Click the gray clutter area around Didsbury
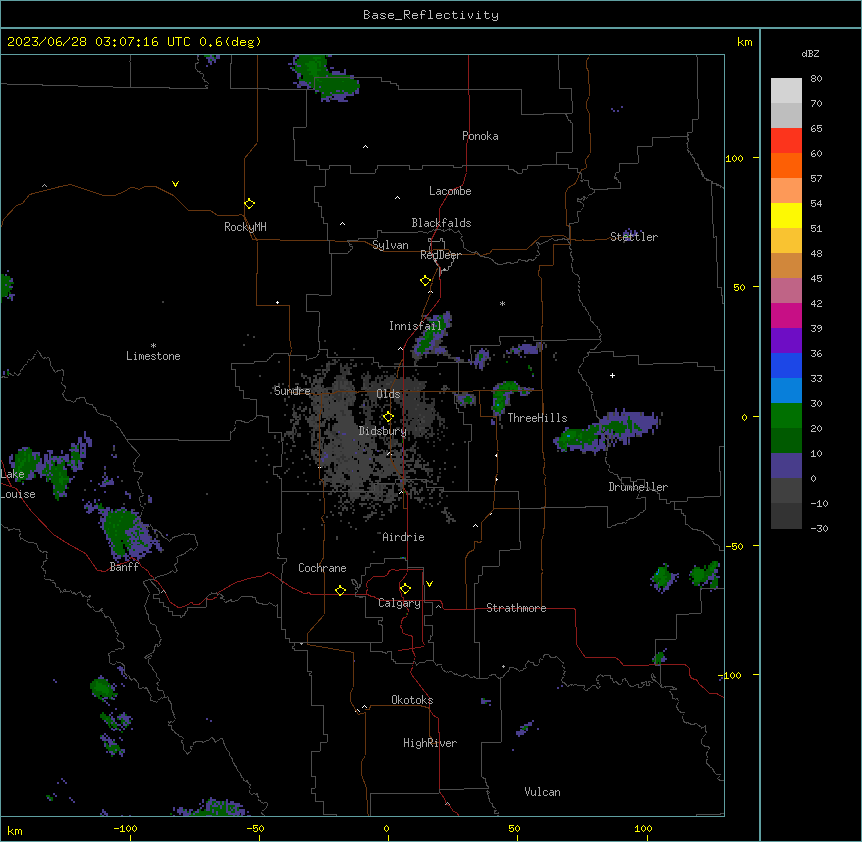 click(366, 440)
